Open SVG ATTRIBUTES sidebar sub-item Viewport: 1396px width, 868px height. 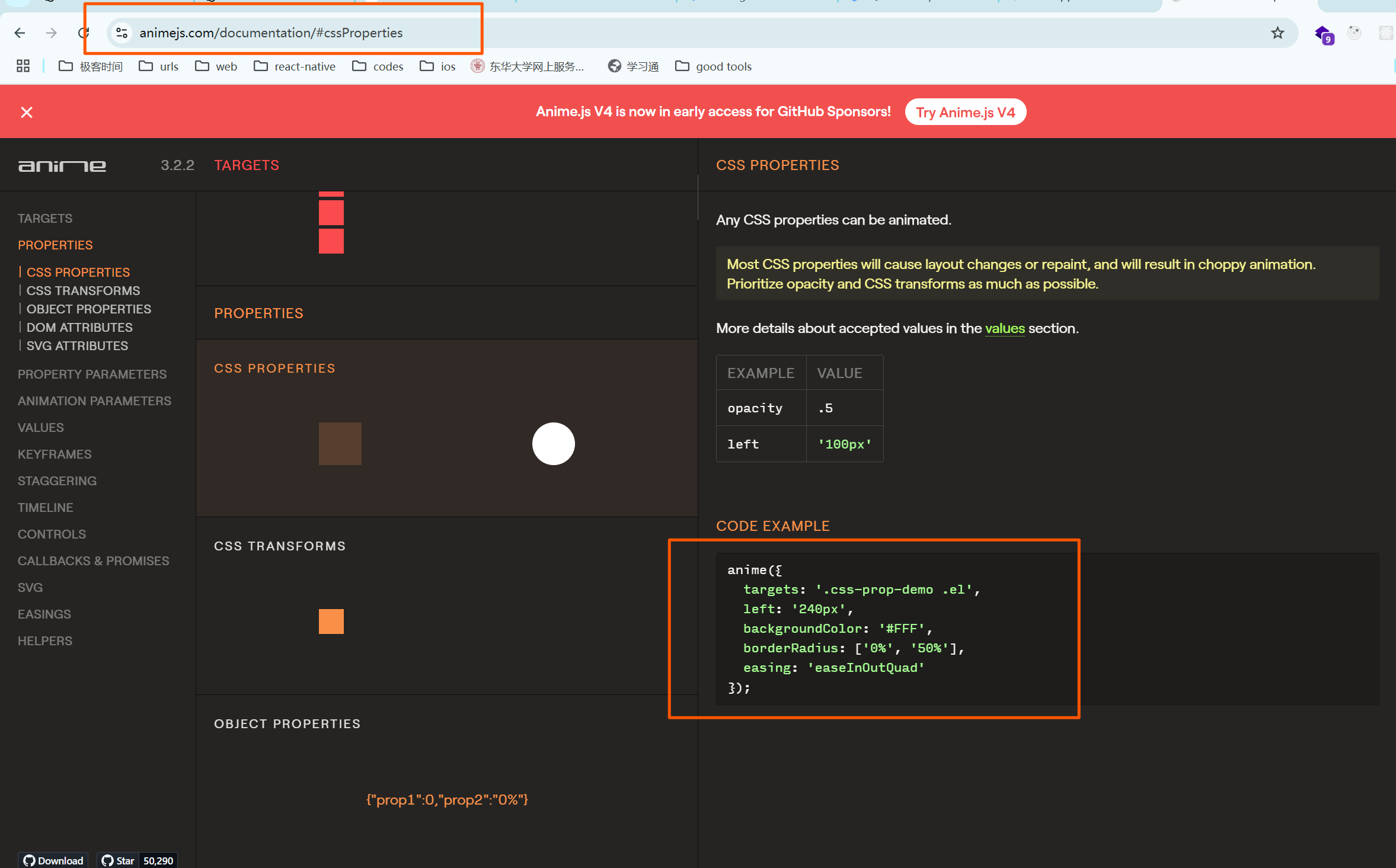click(x=77, y=346)
